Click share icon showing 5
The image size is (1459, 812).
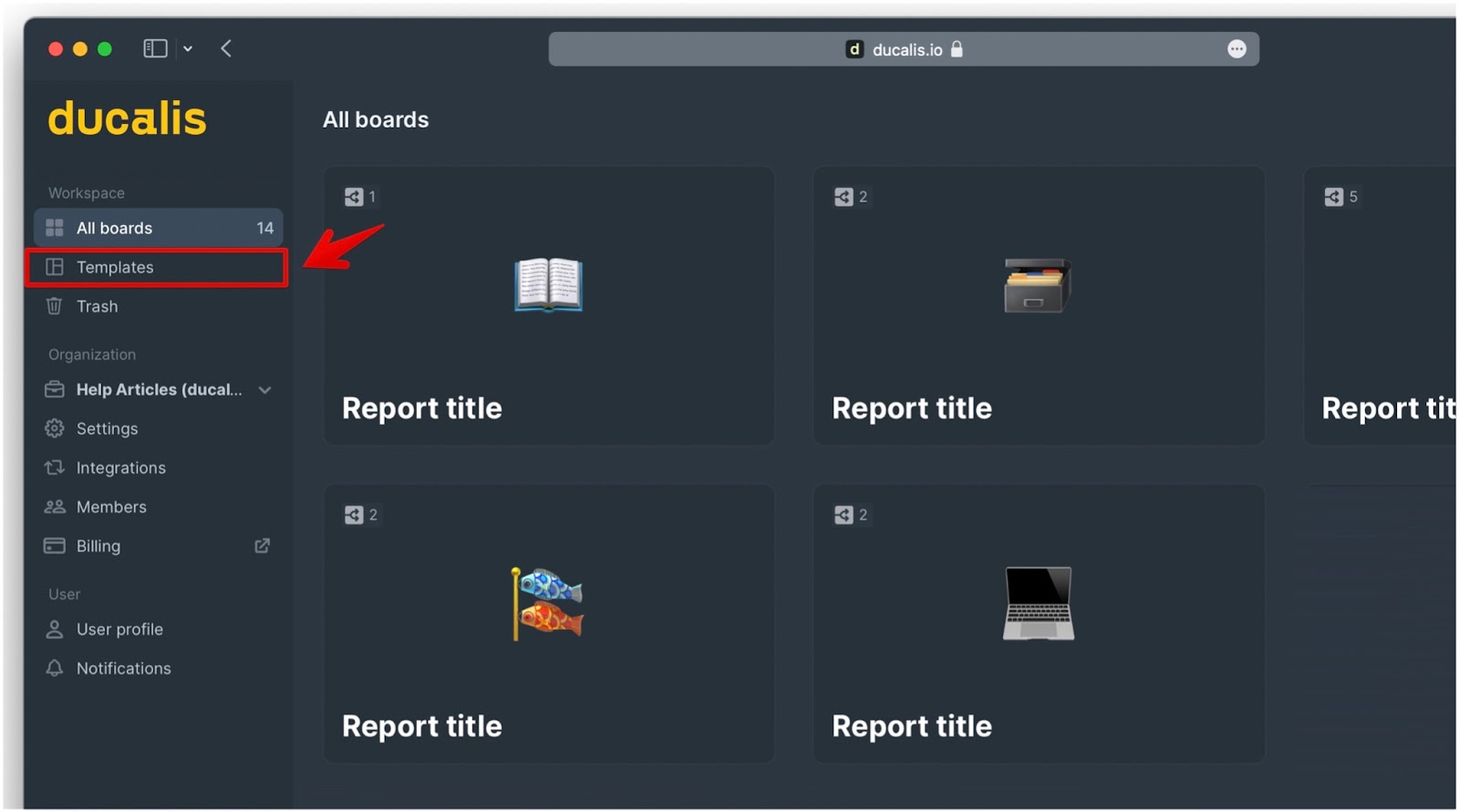pyautogui.click(x=1333, y=197)
